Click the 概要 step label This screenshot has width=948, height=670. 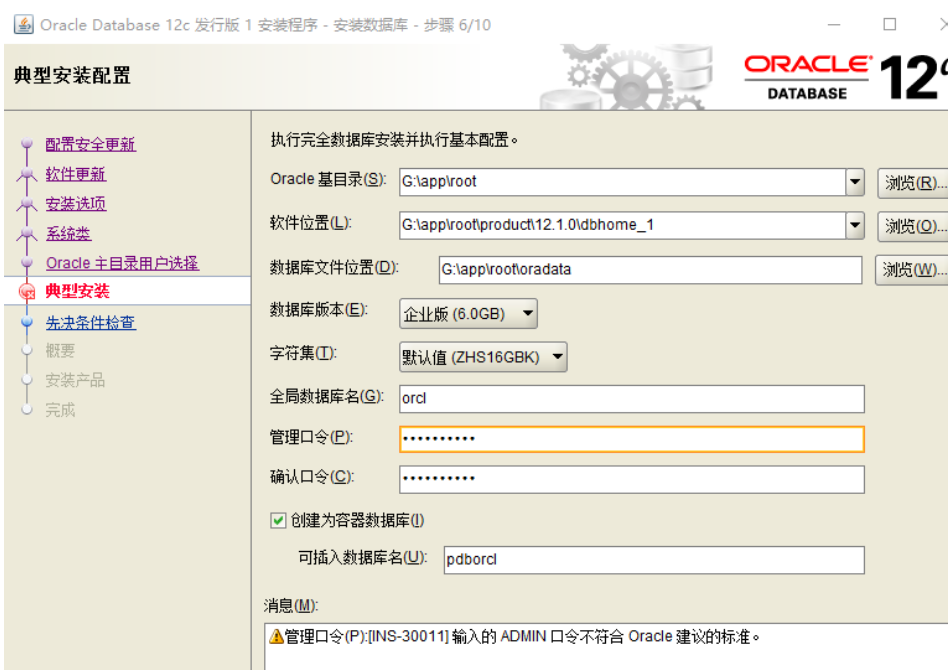click(60, 351)
